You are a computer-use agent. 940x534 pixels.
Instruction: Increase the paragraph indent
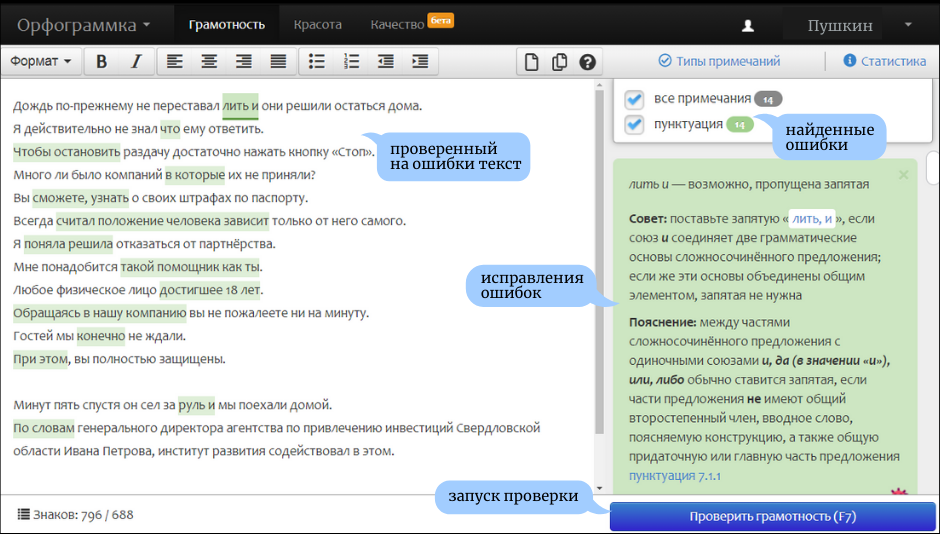coord(420,61)
